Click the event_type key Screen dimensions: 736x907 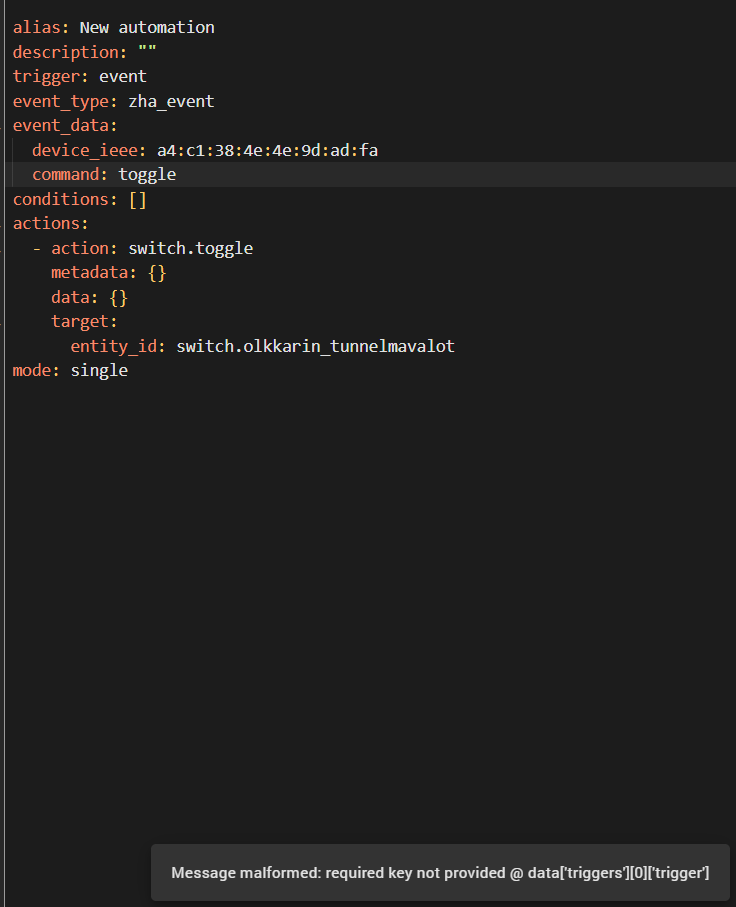click(x=62, y=101)
